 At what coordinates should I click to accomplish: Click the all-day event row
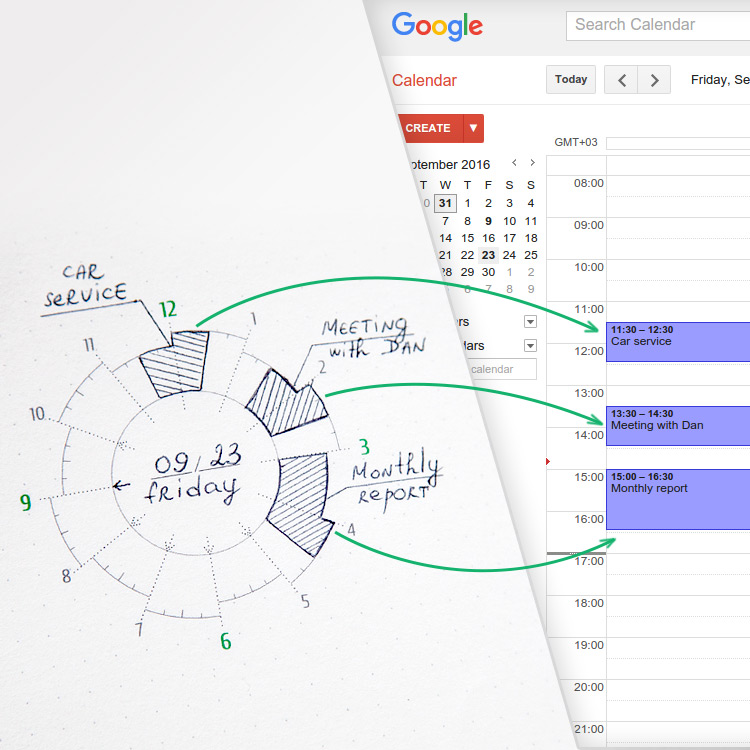point(678,143)
